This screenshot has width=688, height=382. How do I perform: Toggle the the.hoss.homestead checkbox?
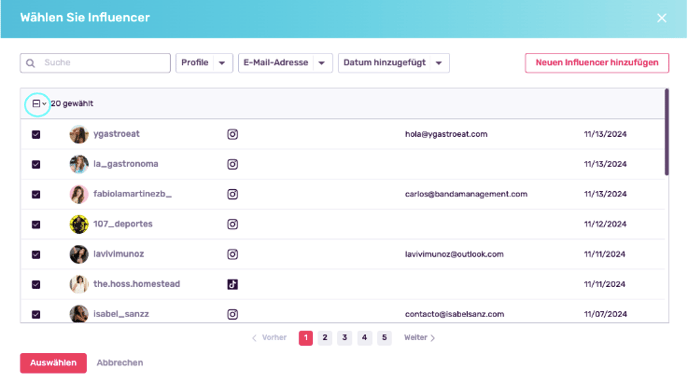pos(36,284)
